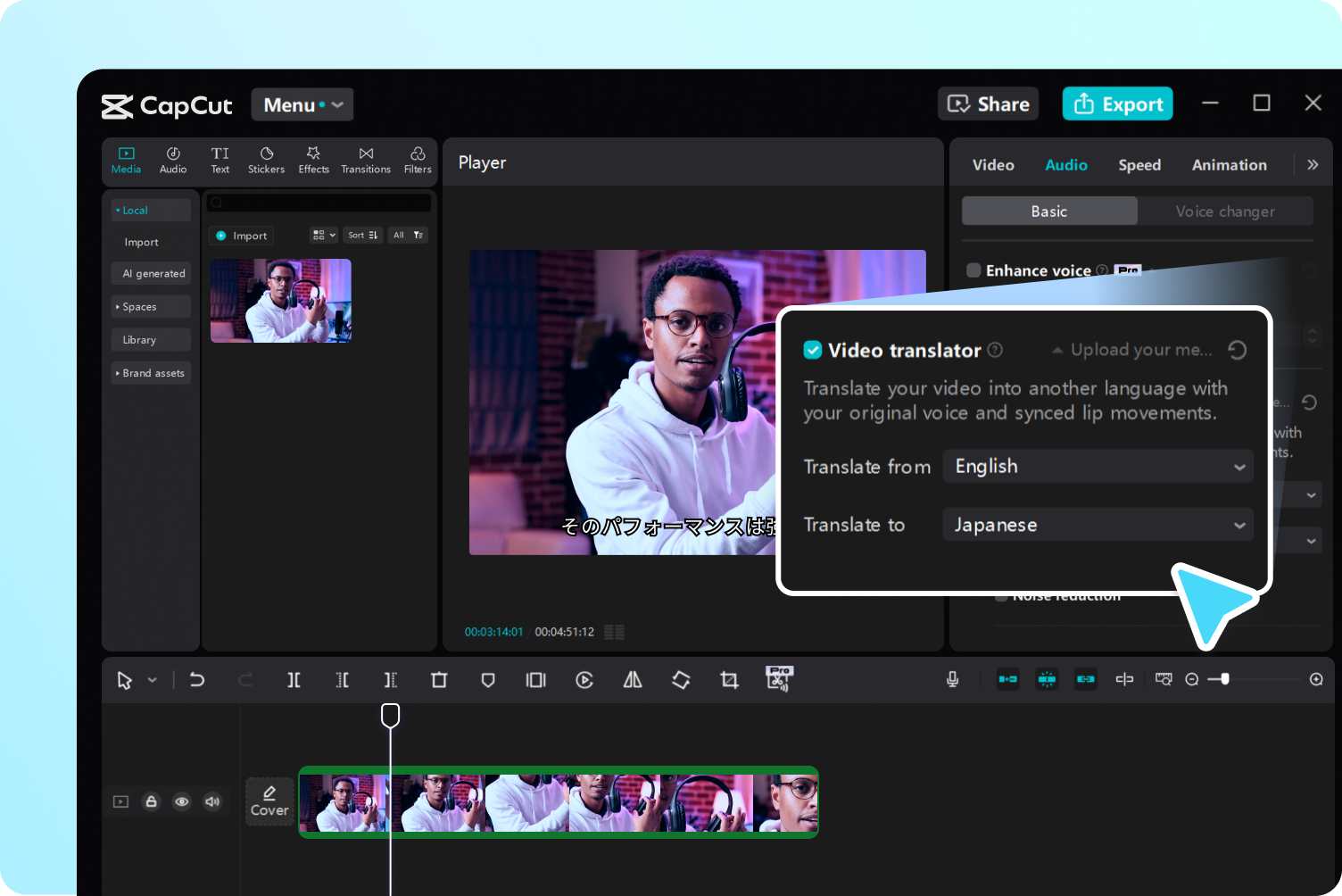Rotate the selected clip

(x=681, y=680)
